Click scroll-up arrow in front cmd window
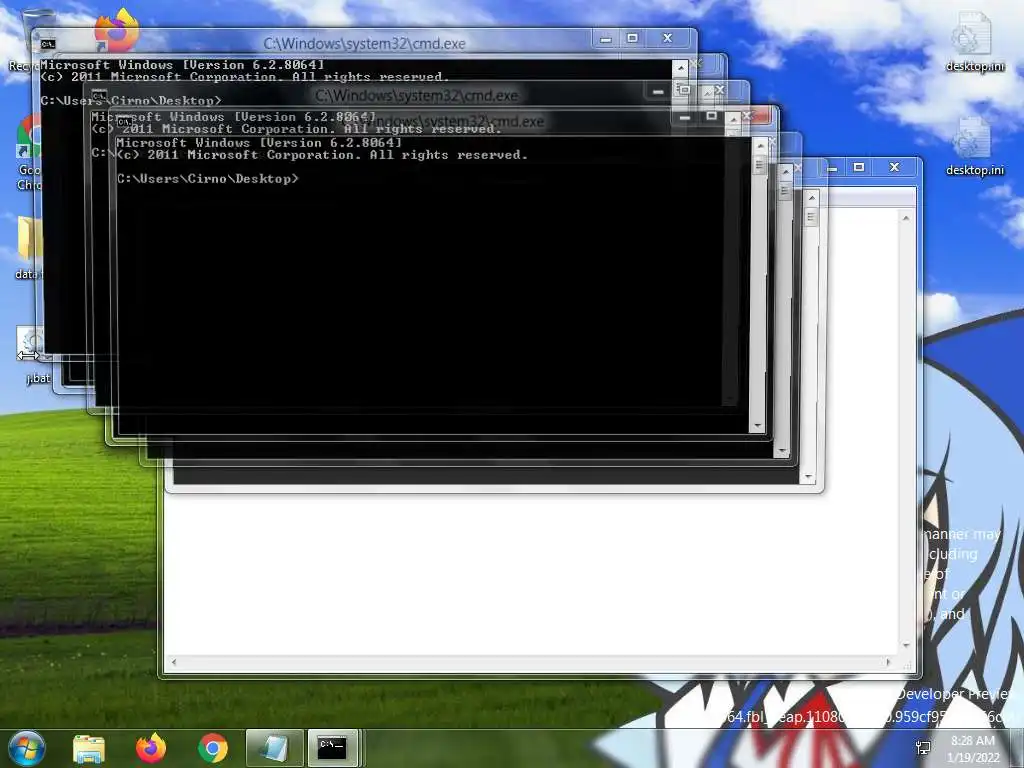Image resolution: width=1024 pixels, height=768 pixels. (x=760, y=146)
